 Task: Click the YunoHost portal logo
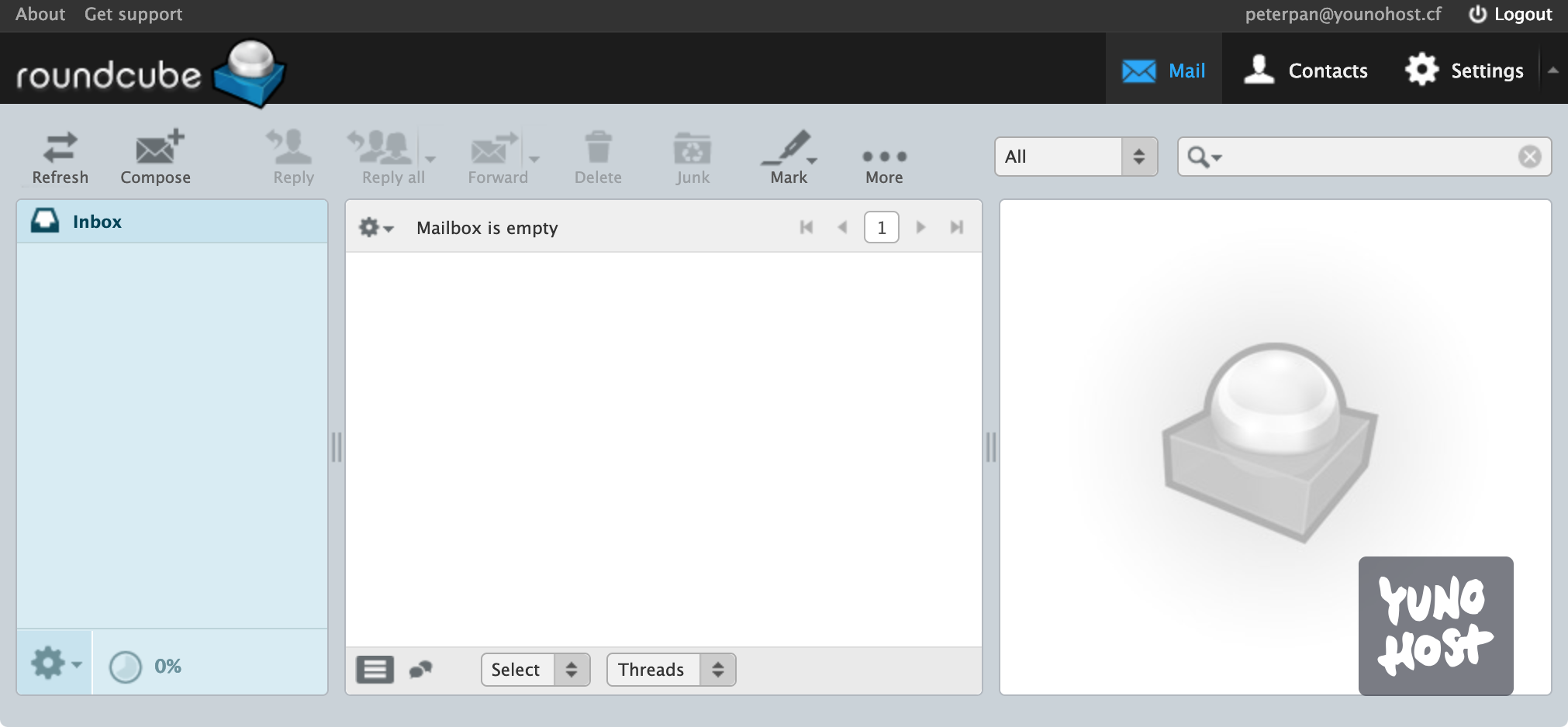click(x=1435, y=625)
